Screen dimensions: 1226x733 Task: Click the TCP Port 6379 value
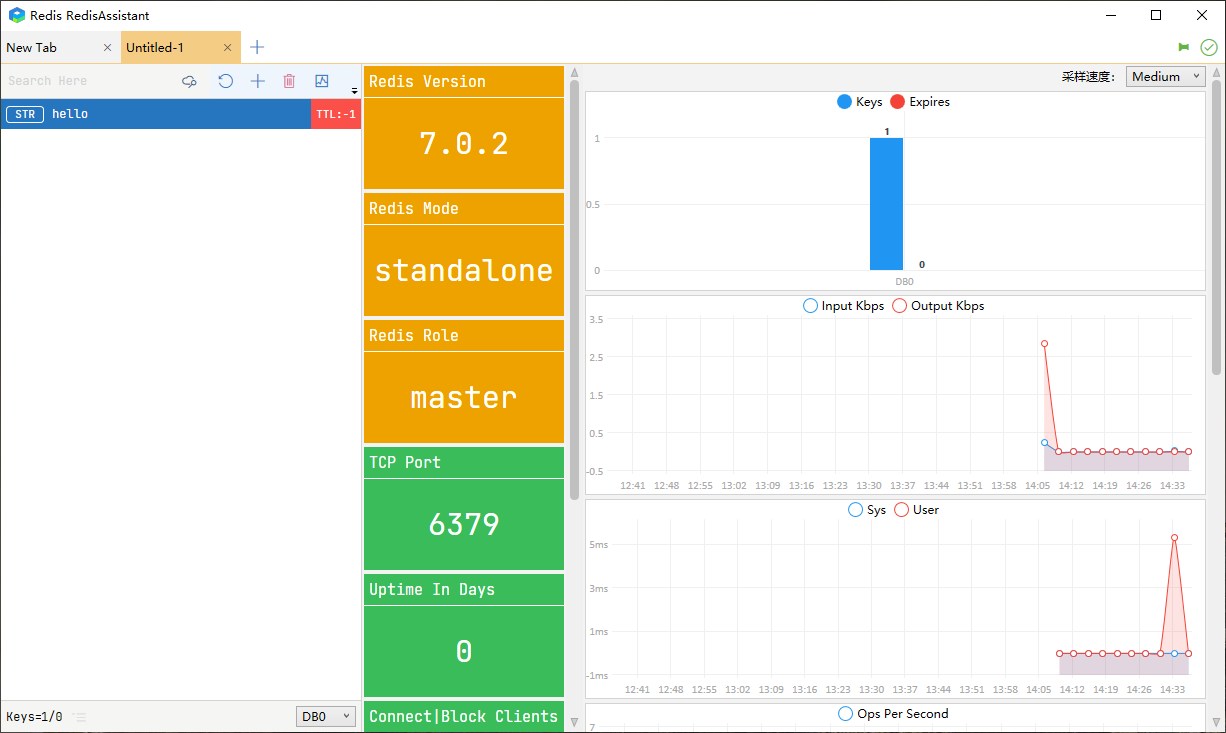(x=464, y=524)
